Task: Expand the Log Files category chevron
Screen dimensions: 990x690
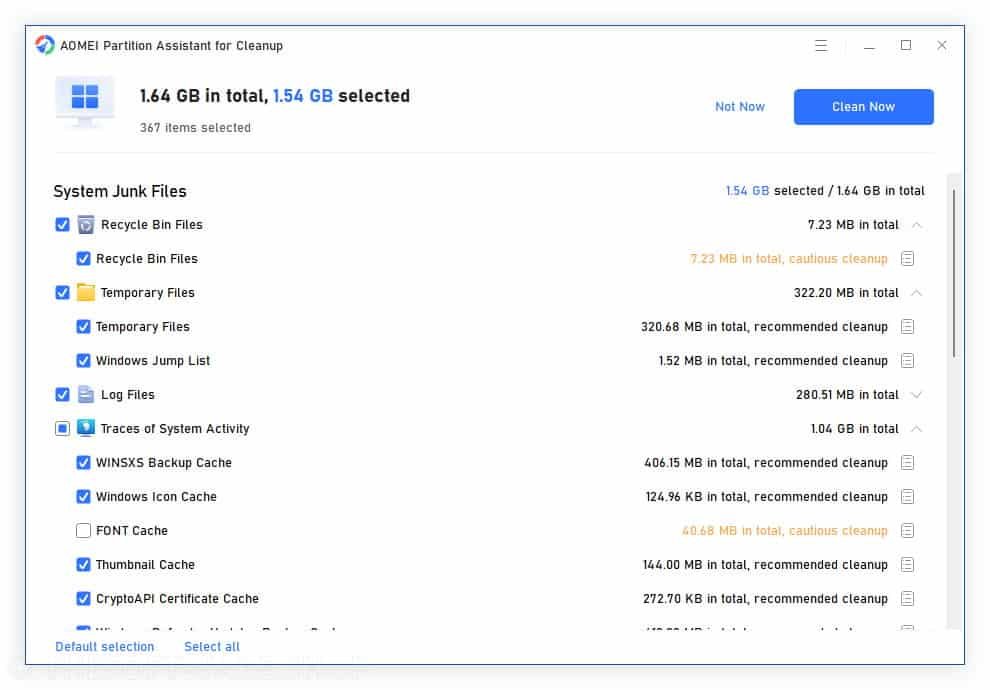Action: [917, 395]
